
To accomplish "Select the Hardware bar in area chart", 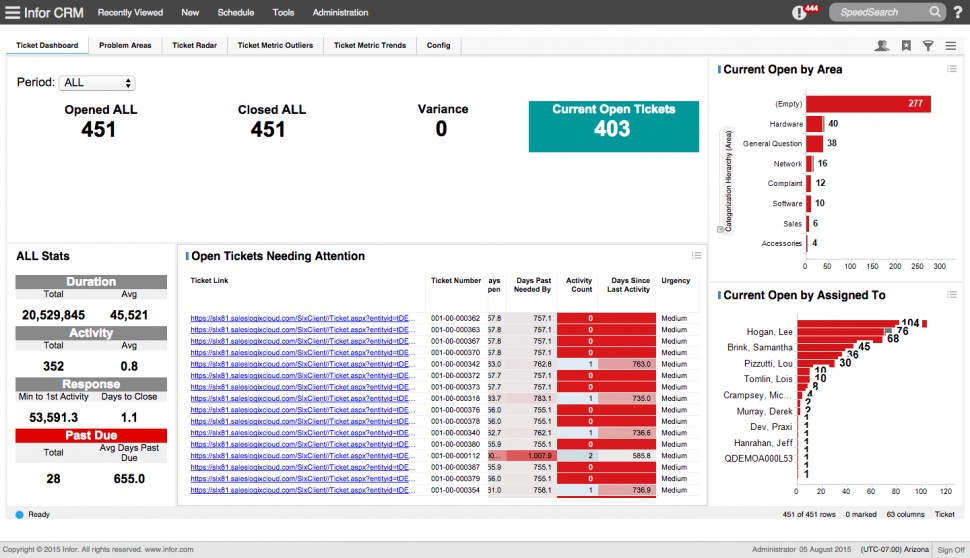I will 815,124.
